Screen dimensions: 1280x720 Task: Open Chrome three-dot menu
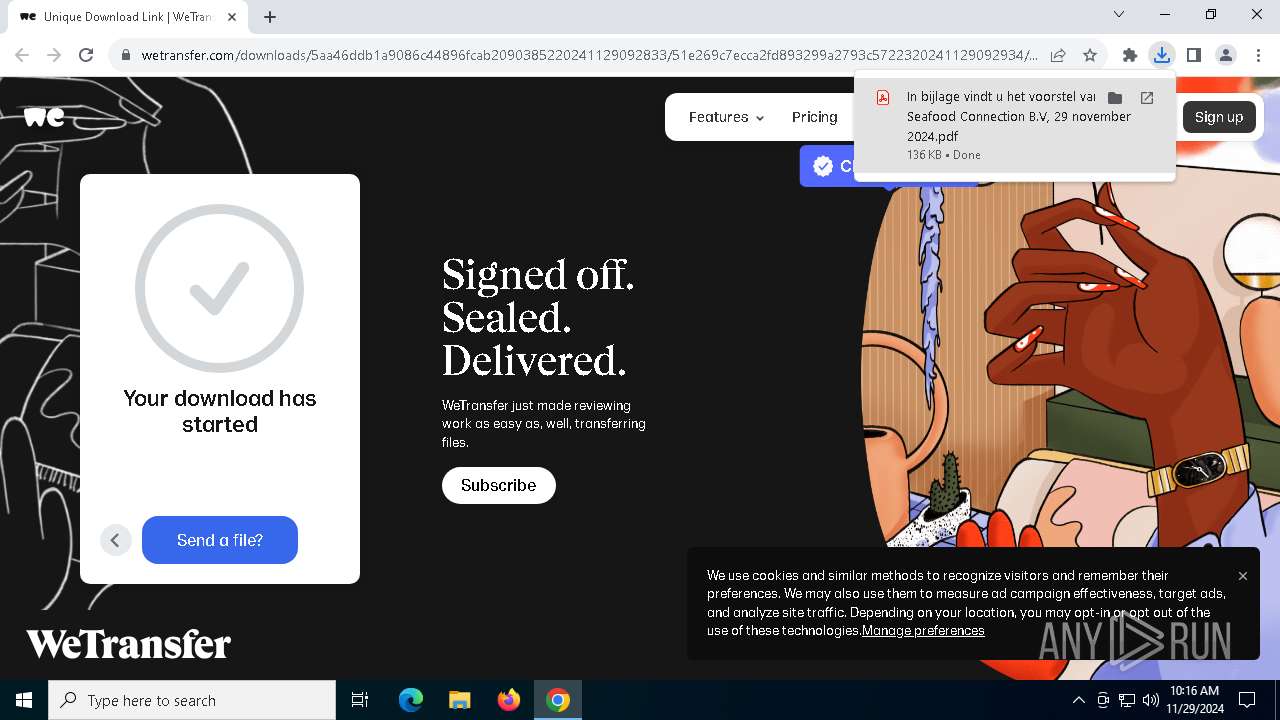[x=1258, y=55]
